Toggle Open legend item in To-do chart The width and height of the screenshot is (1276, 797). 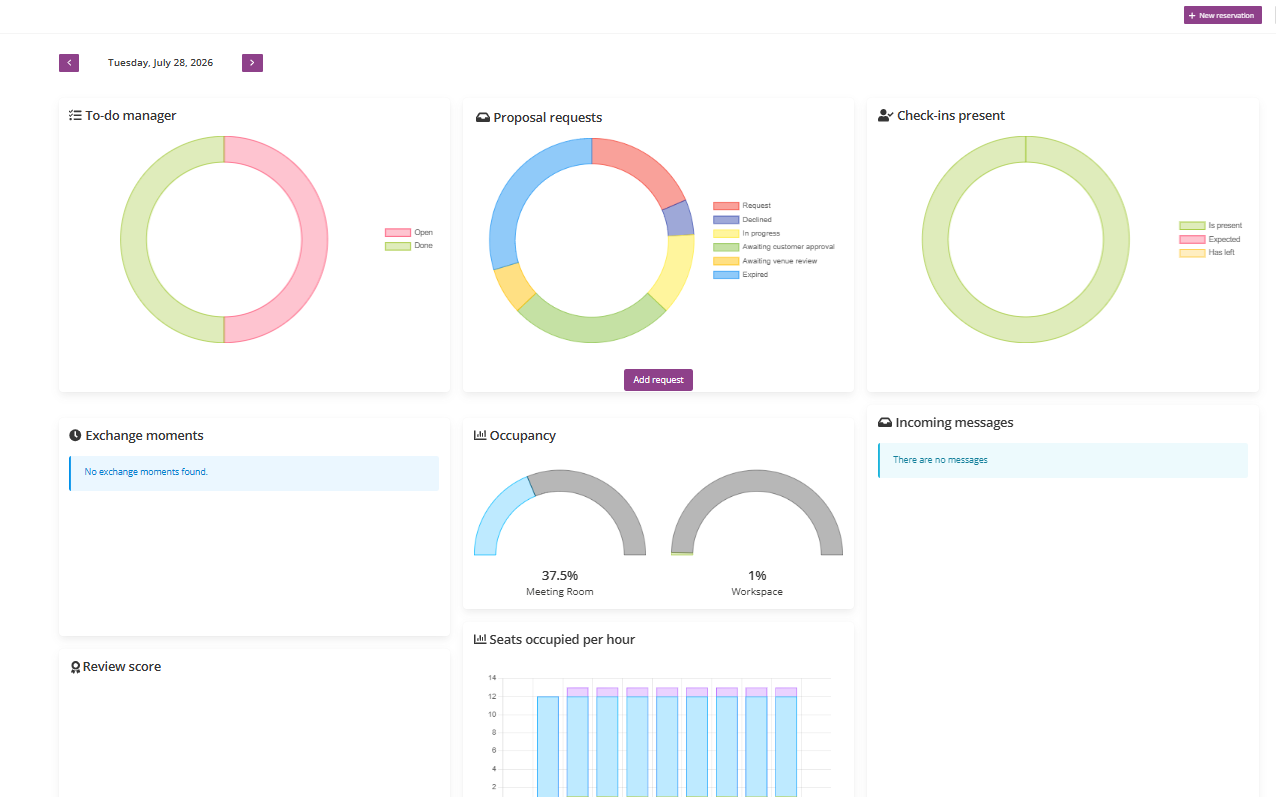click(409, 232)
